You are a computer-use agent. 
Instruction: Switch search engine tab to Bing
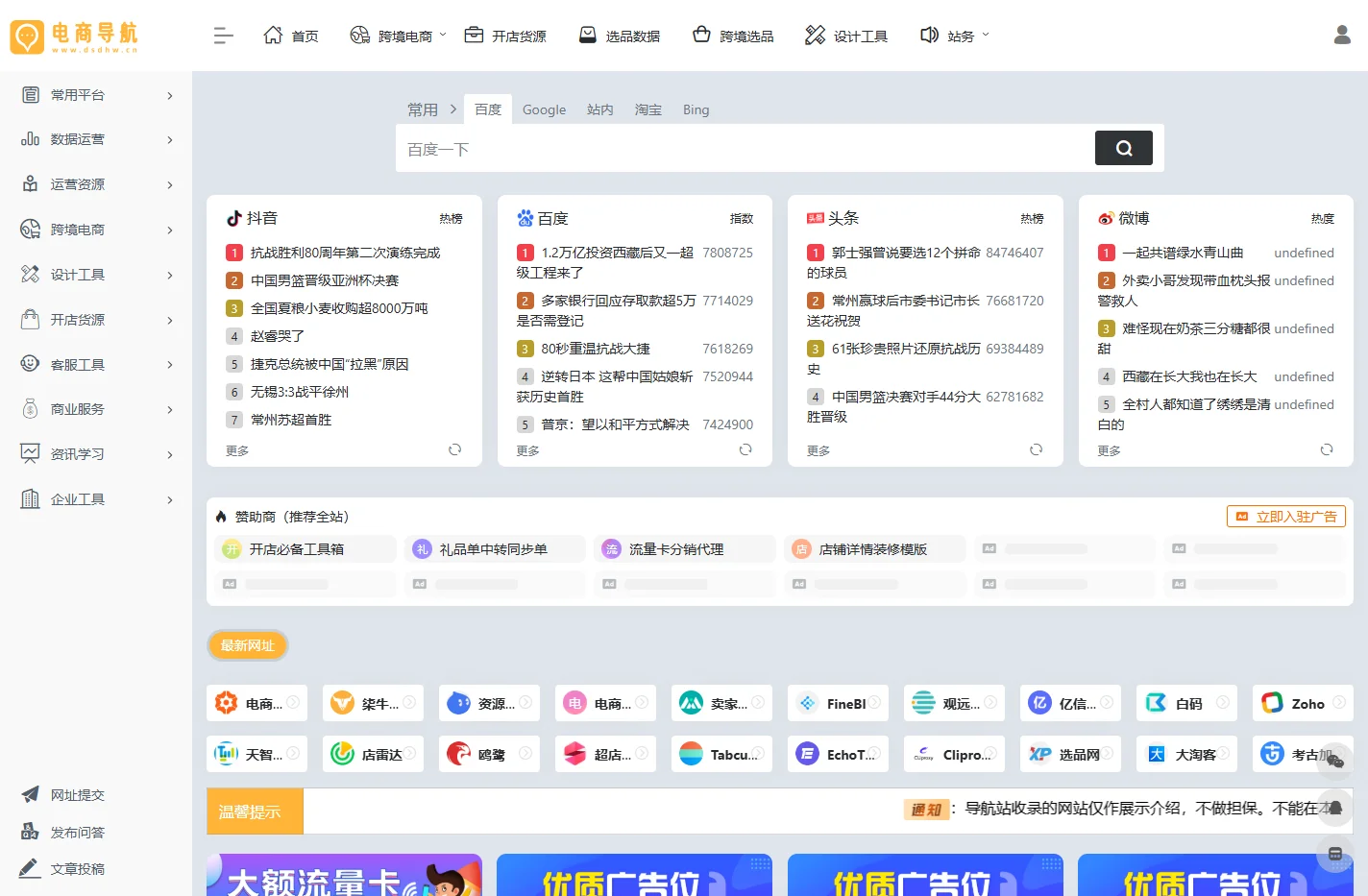696,109
